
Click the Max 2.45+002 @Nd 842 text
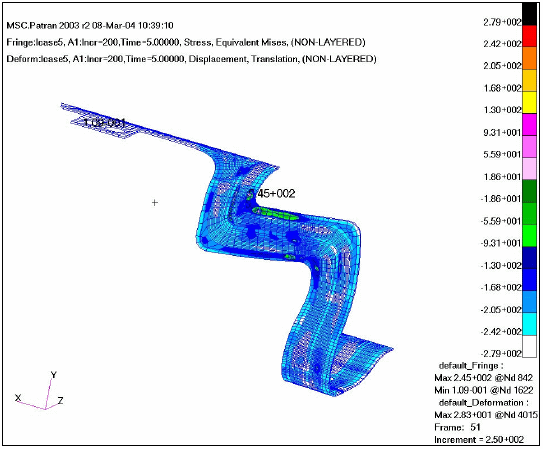(x=483, y=377)
